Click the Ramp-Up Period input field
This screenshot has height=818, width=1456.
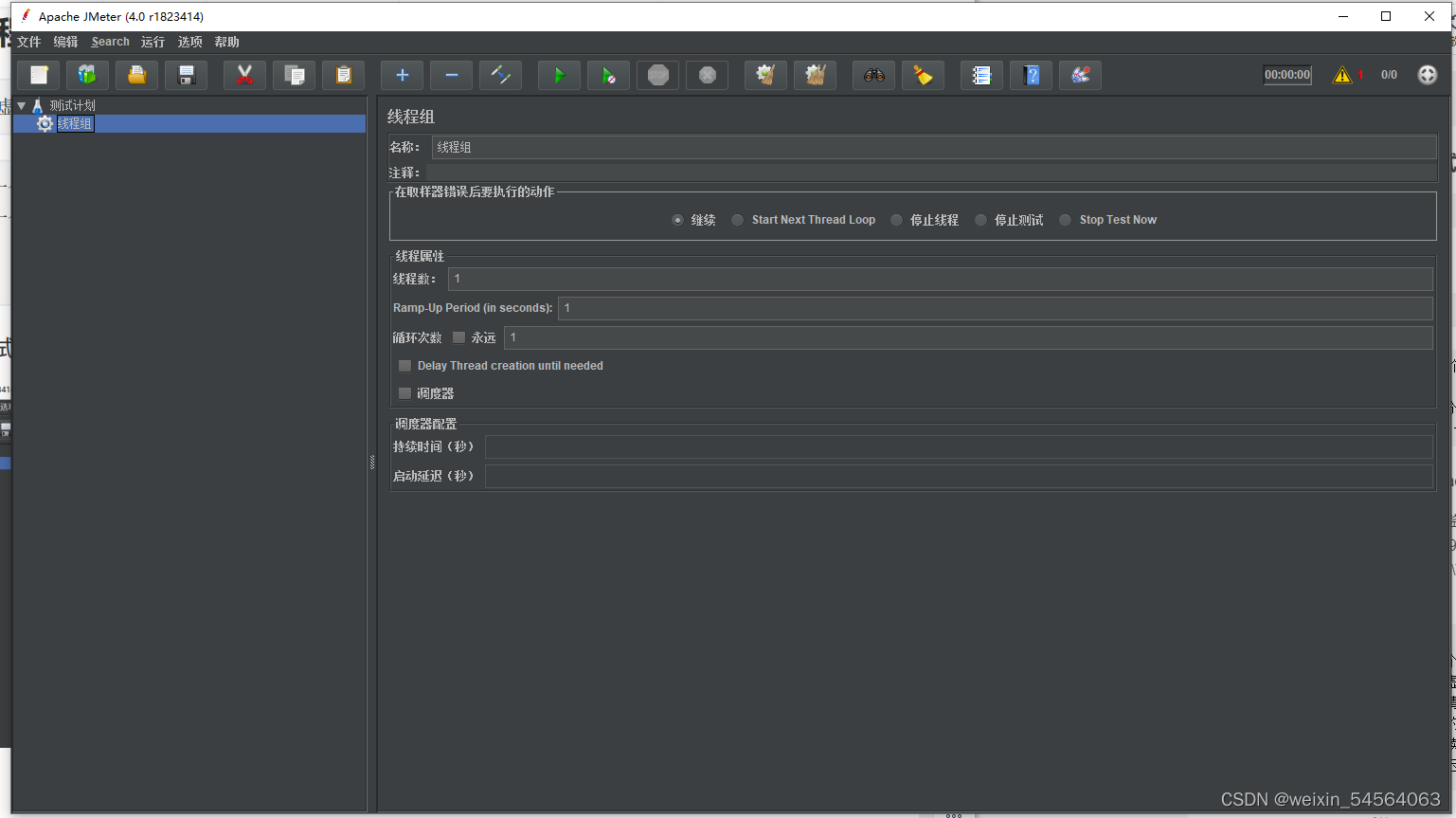[x=995, y=308]
